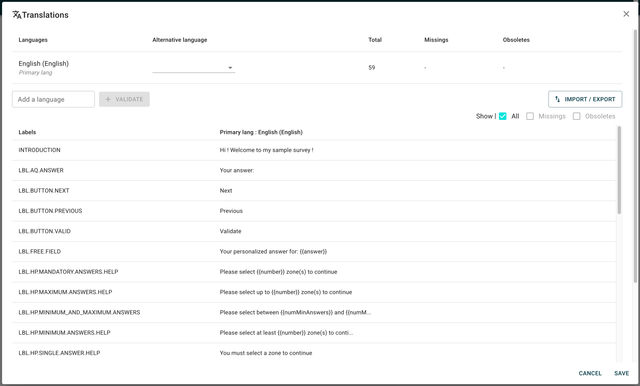The width and height of the screenshot is (640, 386).
Task: Click the Translations language icon in the header
Action: coord(16,15)
